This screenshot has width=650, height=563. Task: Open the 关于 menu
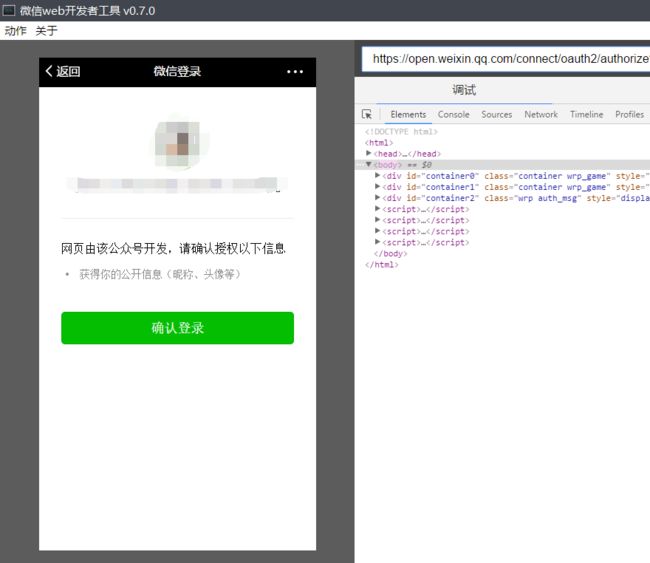(46, 31)
